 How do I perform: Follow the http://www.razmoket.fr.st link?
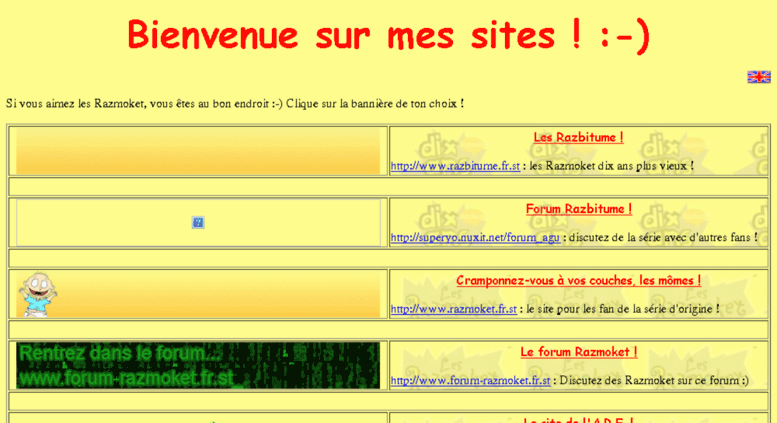[453, 309]
